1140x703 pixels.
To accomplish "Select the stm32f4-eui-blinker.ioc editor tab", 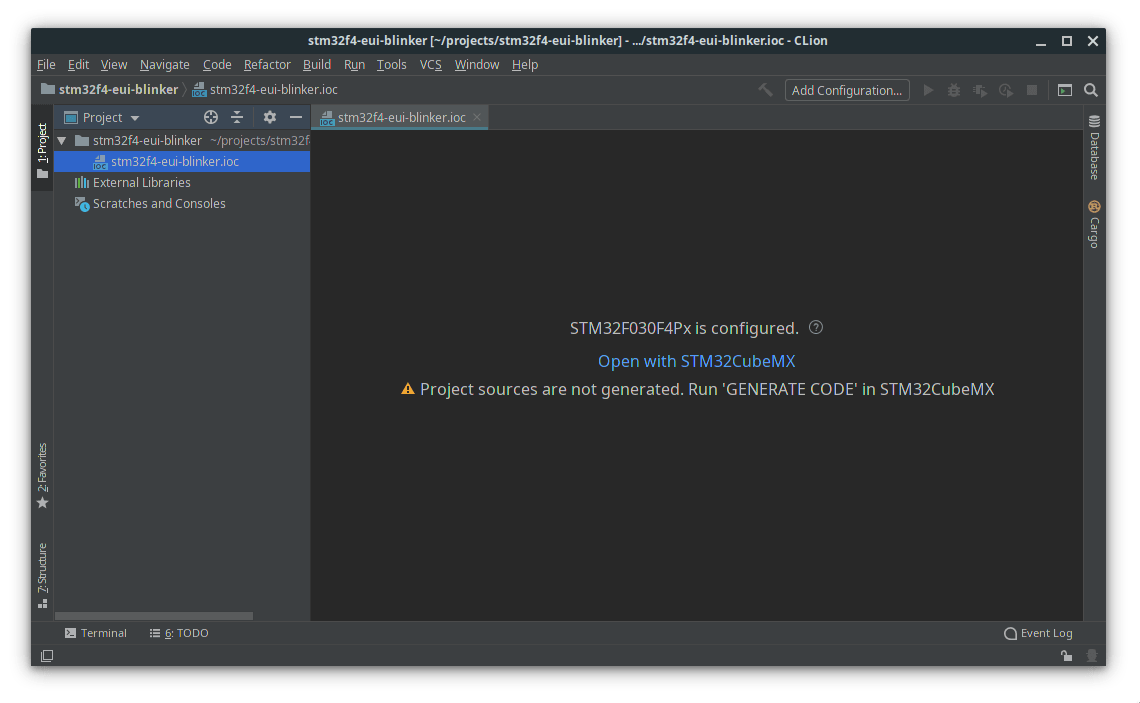I will point(392,117).
